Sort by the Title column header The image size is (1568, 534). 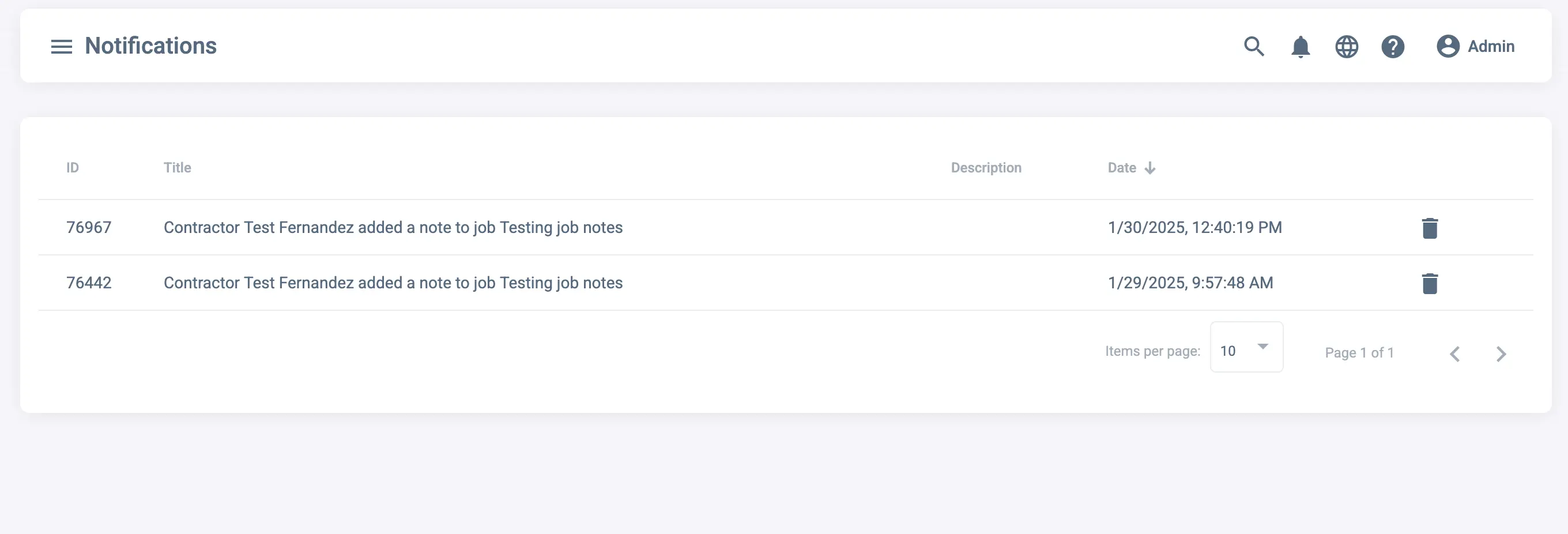[x=177, y=168]
